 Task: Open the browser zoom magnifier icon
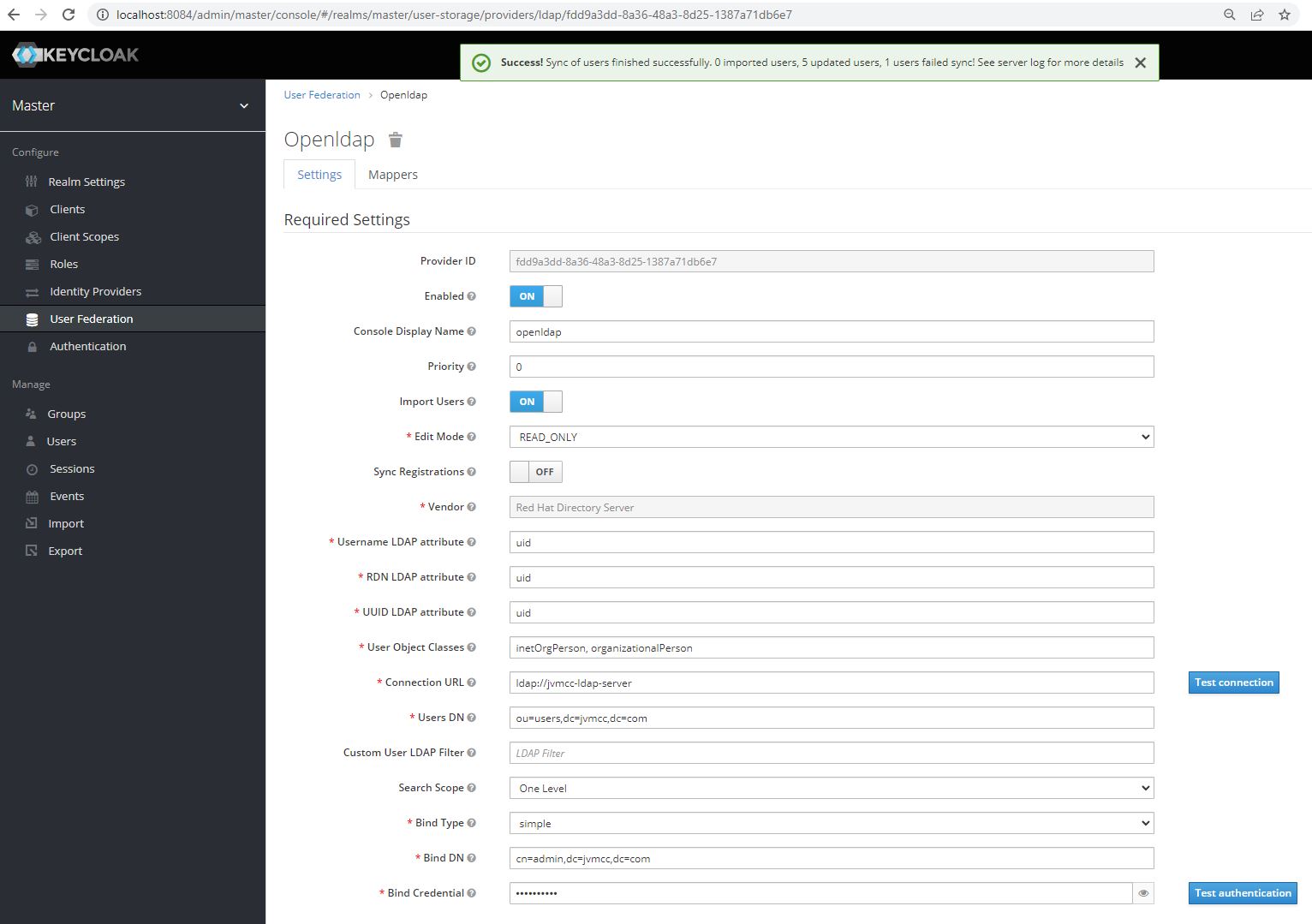pyautogui.click(x=1229, y=15)
